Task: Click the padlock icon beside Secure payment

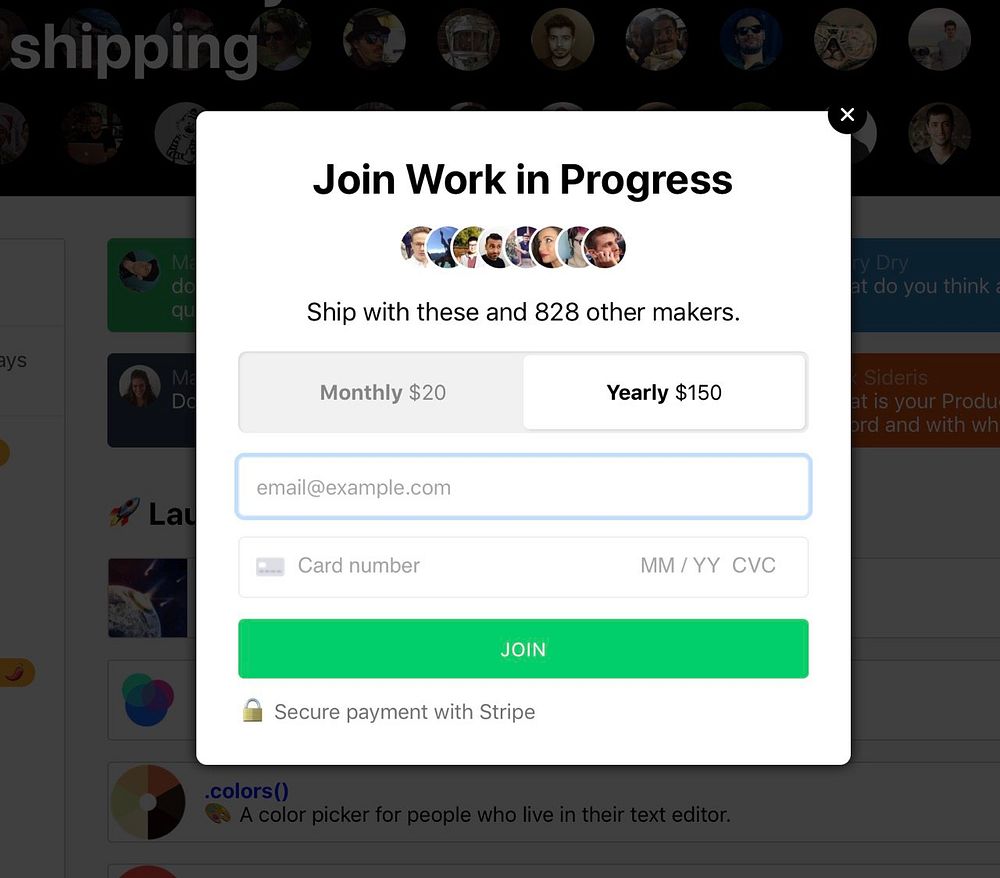Action: (253, 710)
